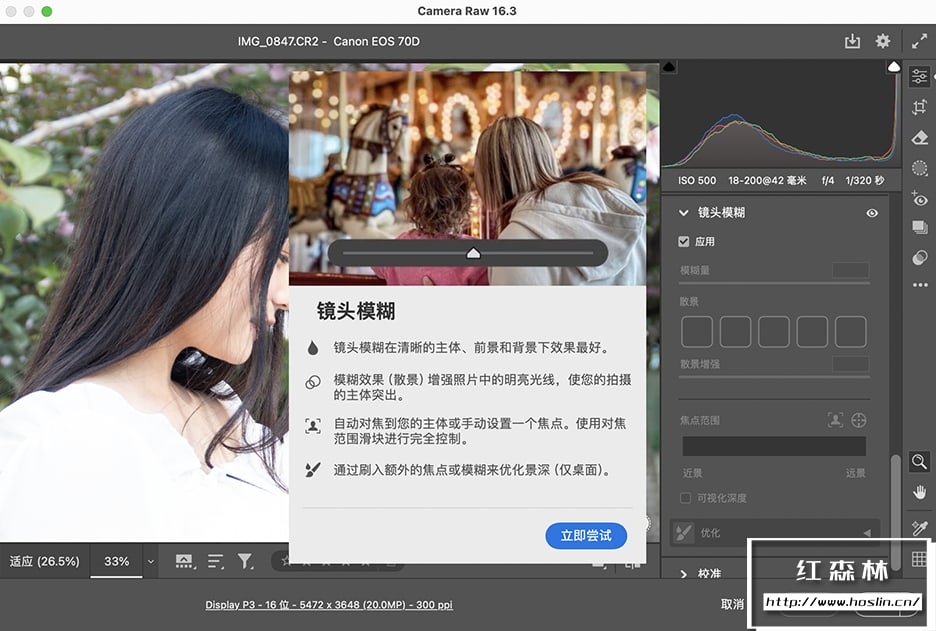Open the zoom percentage dropdown arrow
This screenshot has width=936, height=631.
tap(151, 562)
